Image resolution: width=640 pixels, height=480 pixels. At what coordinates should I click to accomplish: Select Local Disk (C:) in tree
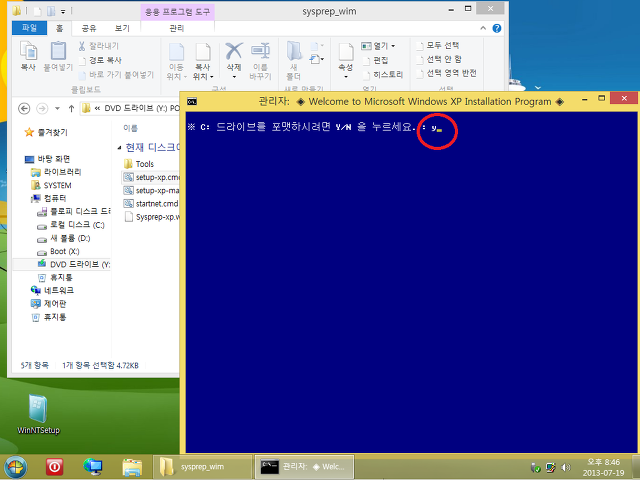pos(71,225)
